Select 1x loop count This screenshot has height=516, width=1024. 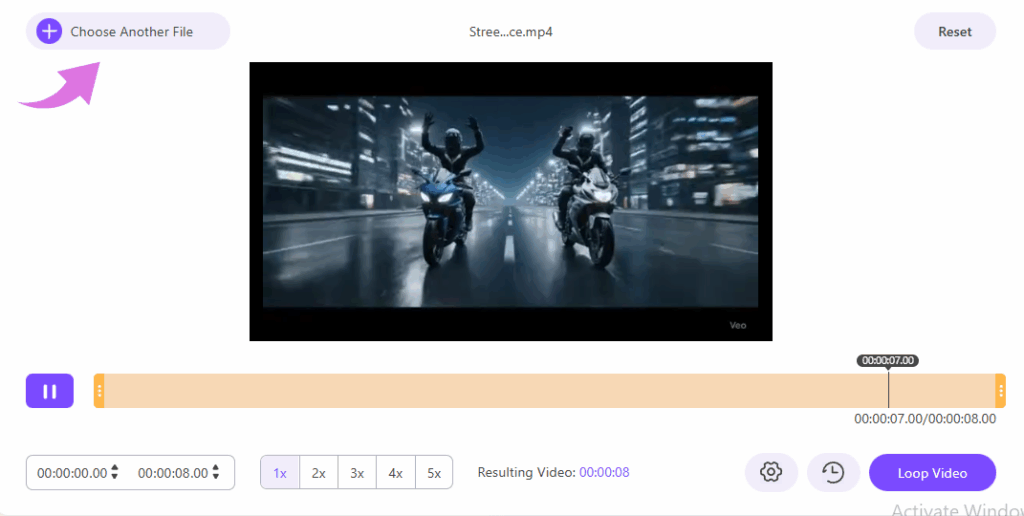coord(280,473)
